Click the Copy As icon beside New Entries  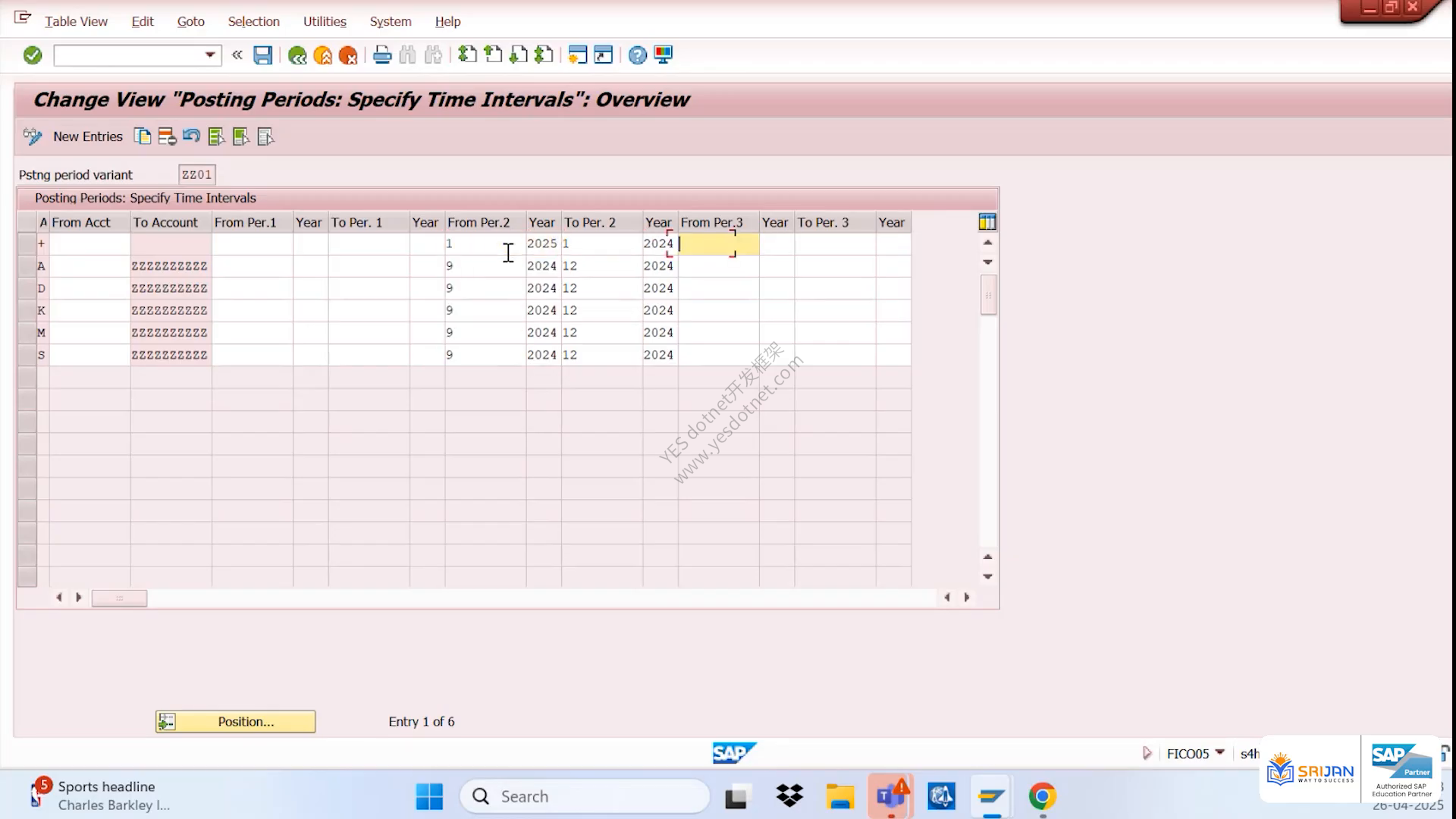(142, 136)
